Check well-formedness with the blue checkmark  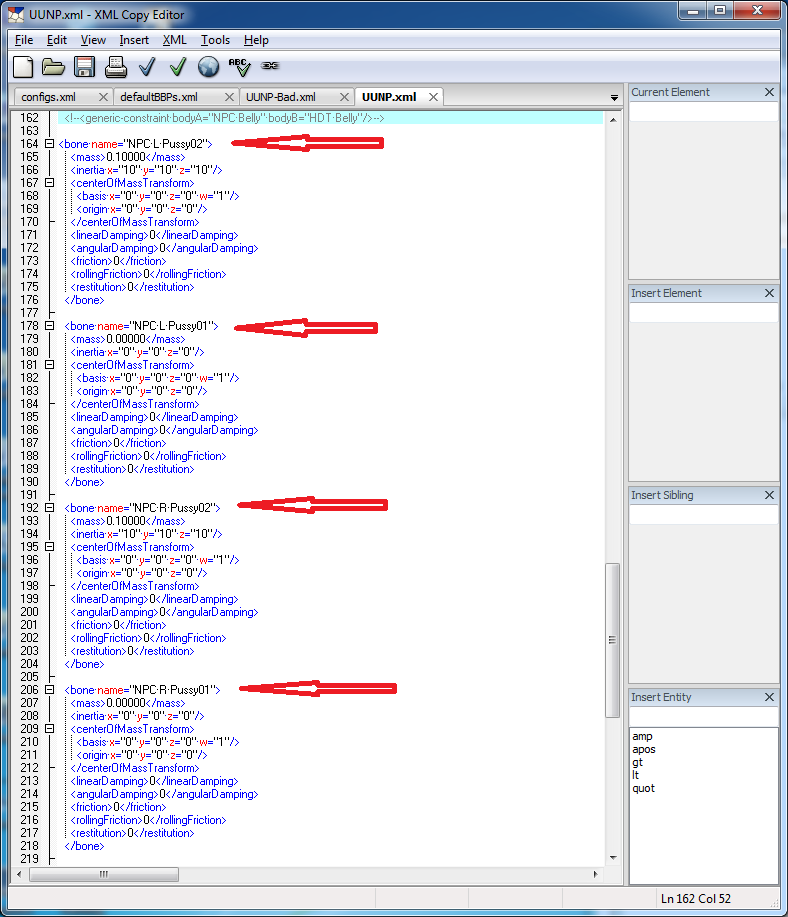click(x=147, y=67)
